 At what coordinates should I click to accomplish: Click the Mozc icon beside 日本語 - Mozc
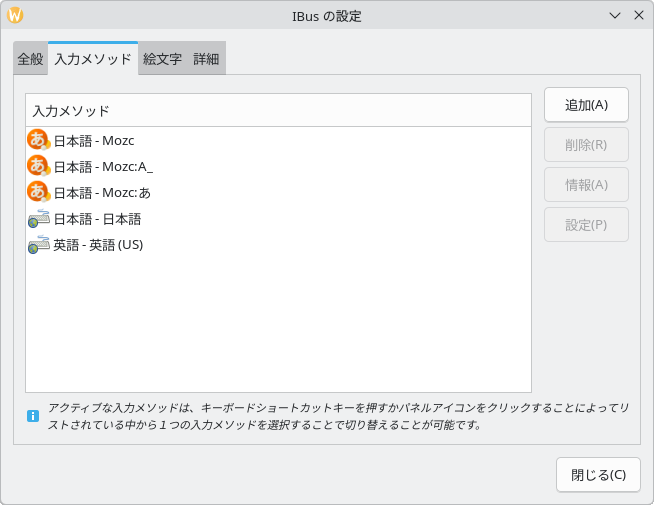(x=38, y=140)
